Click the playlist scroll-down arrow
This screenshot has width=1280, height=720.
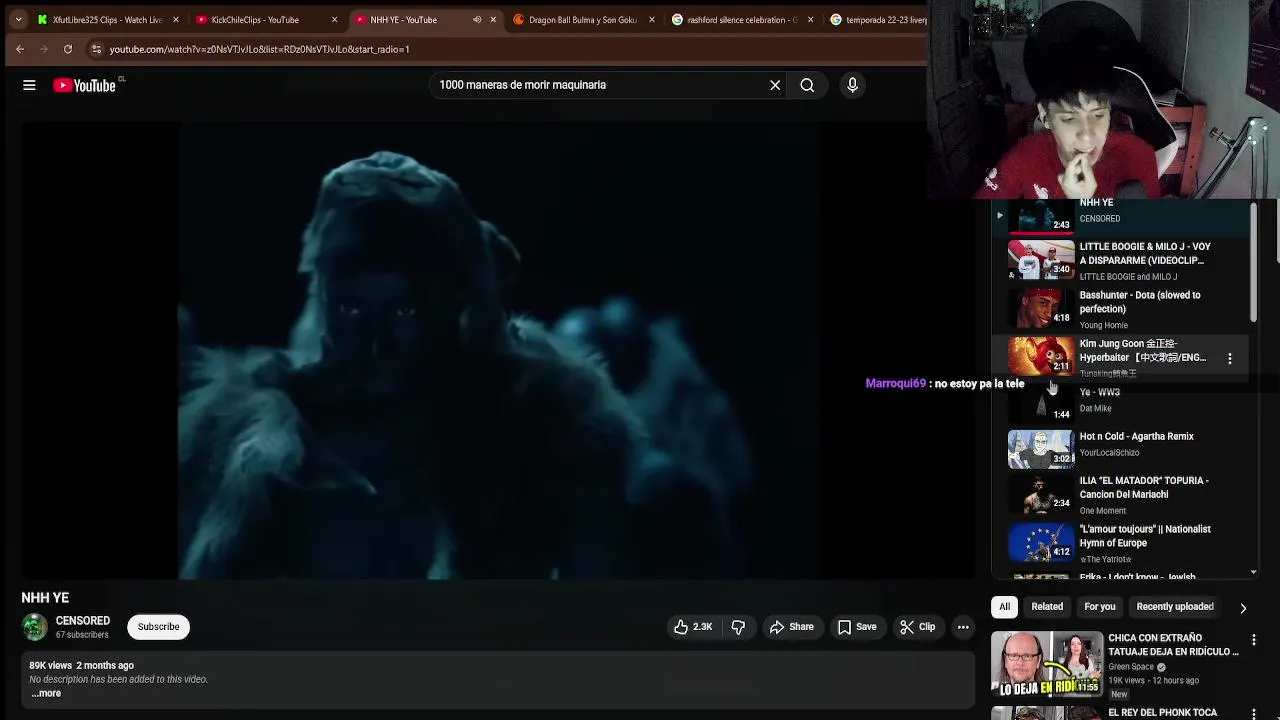[x=1254, y=572]
